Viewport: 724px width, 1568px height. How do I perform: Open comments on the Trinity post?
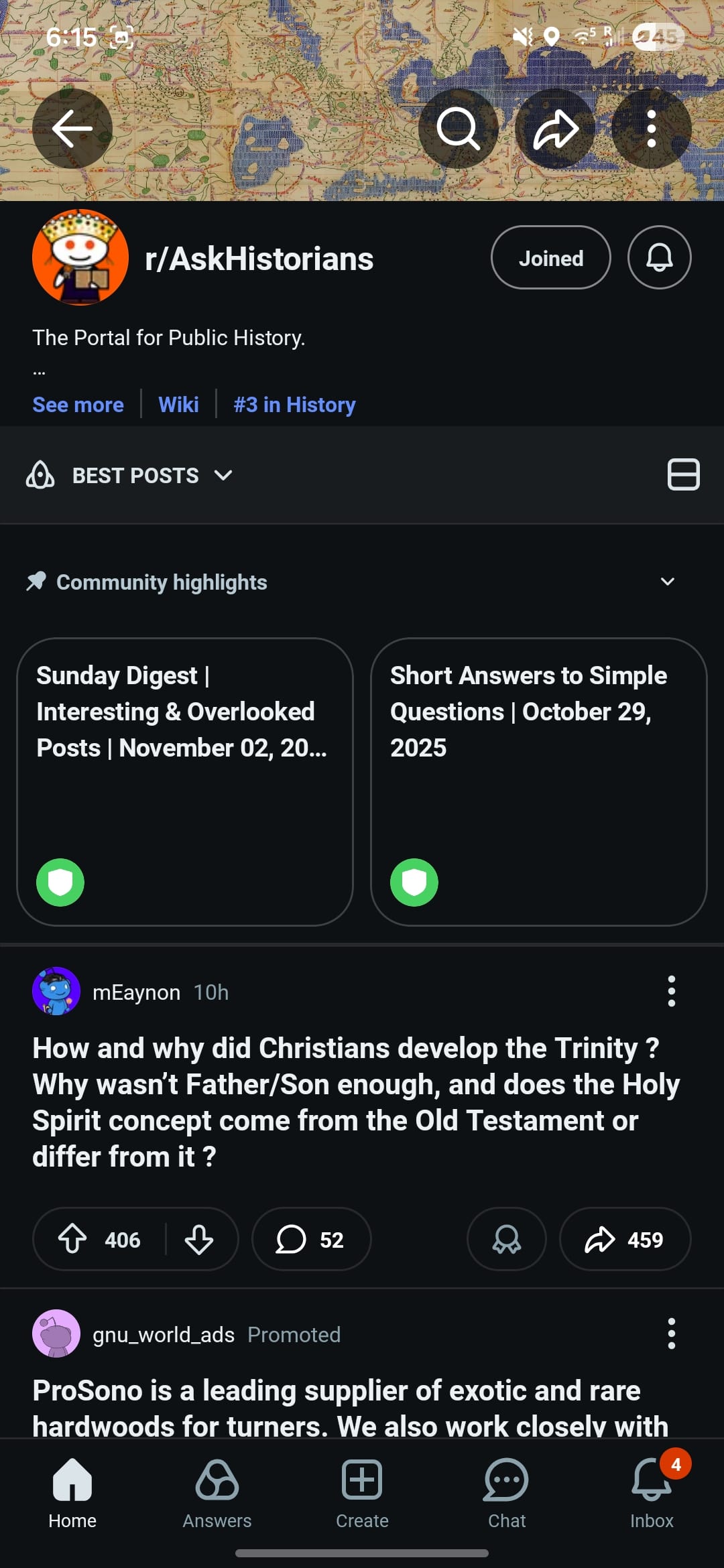coord(311,1239)
